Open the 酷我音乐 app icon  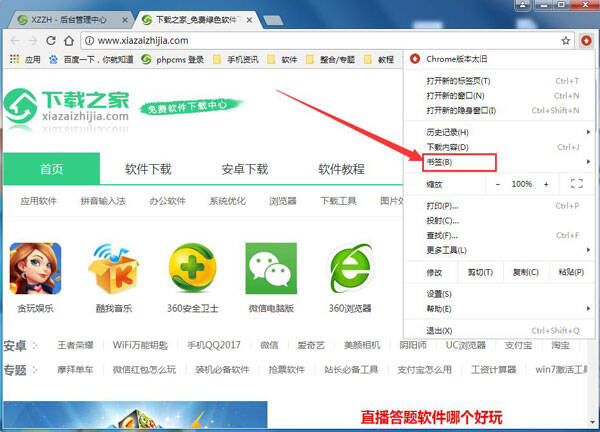pos(114,269)
